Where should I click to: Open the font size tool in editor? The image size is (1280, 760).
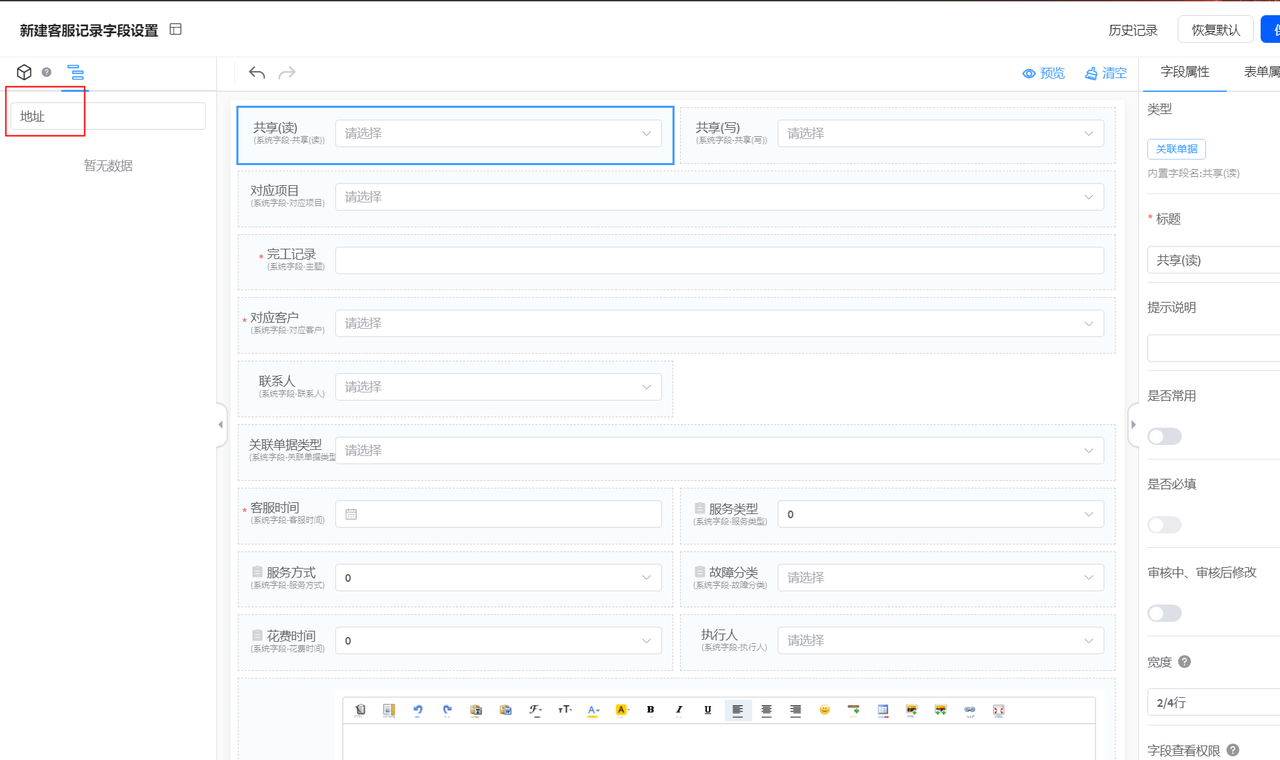pyautogui.click(x=564, y=710)
